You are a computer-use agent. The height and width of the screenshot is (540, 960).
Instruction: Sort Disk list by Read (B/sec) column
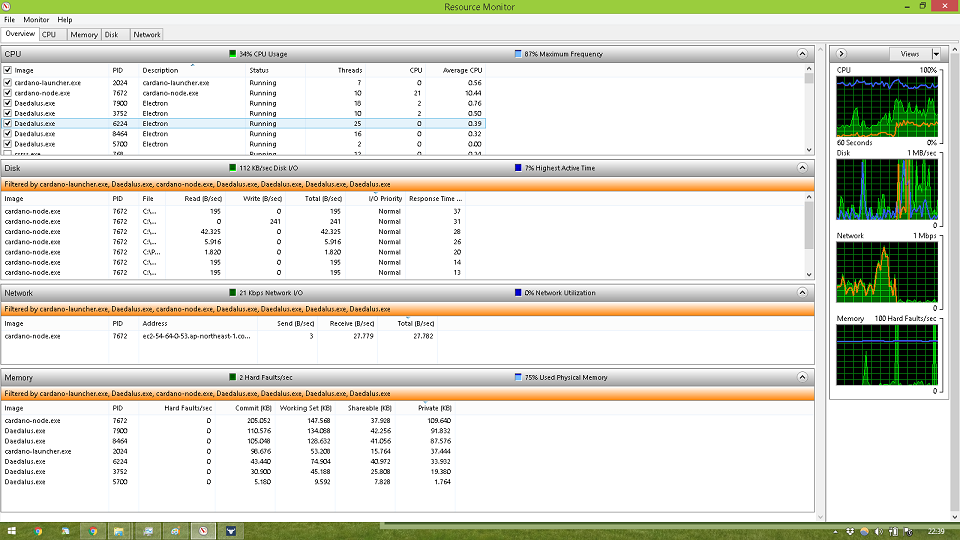coord(203,199)
